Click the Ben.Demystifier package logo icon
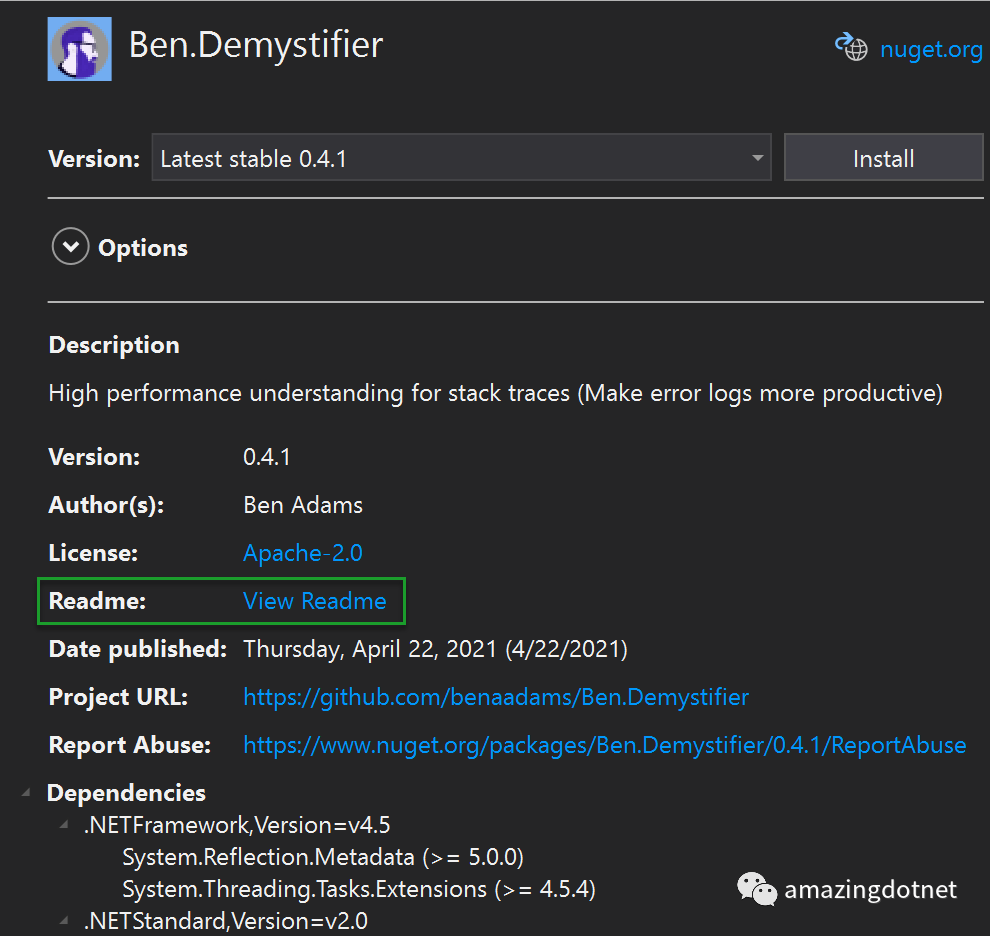990x936 pixels. tap(80, 49)
